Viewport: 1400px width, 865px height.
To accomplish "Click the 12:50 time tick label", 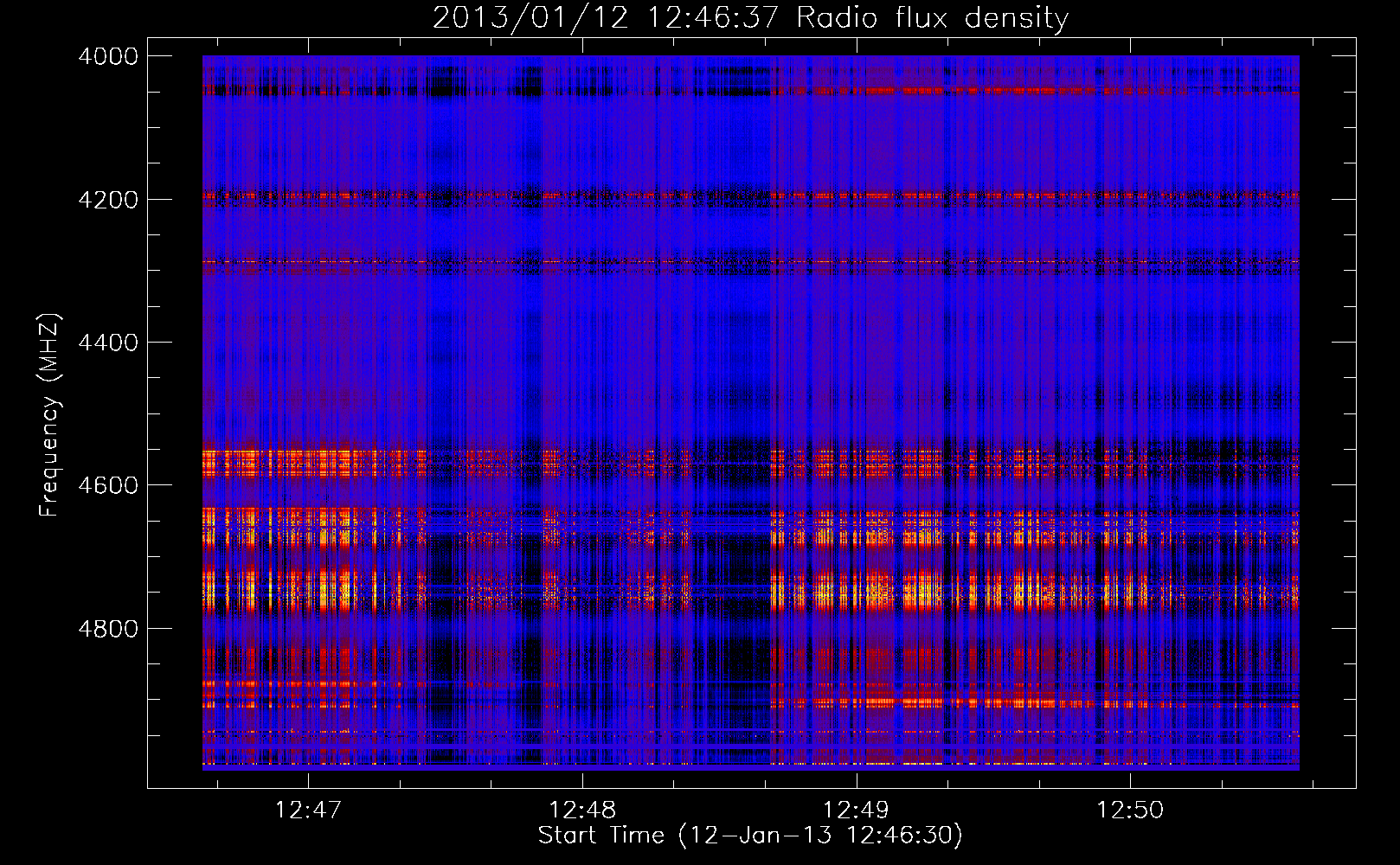I will tap(1130, 810).
